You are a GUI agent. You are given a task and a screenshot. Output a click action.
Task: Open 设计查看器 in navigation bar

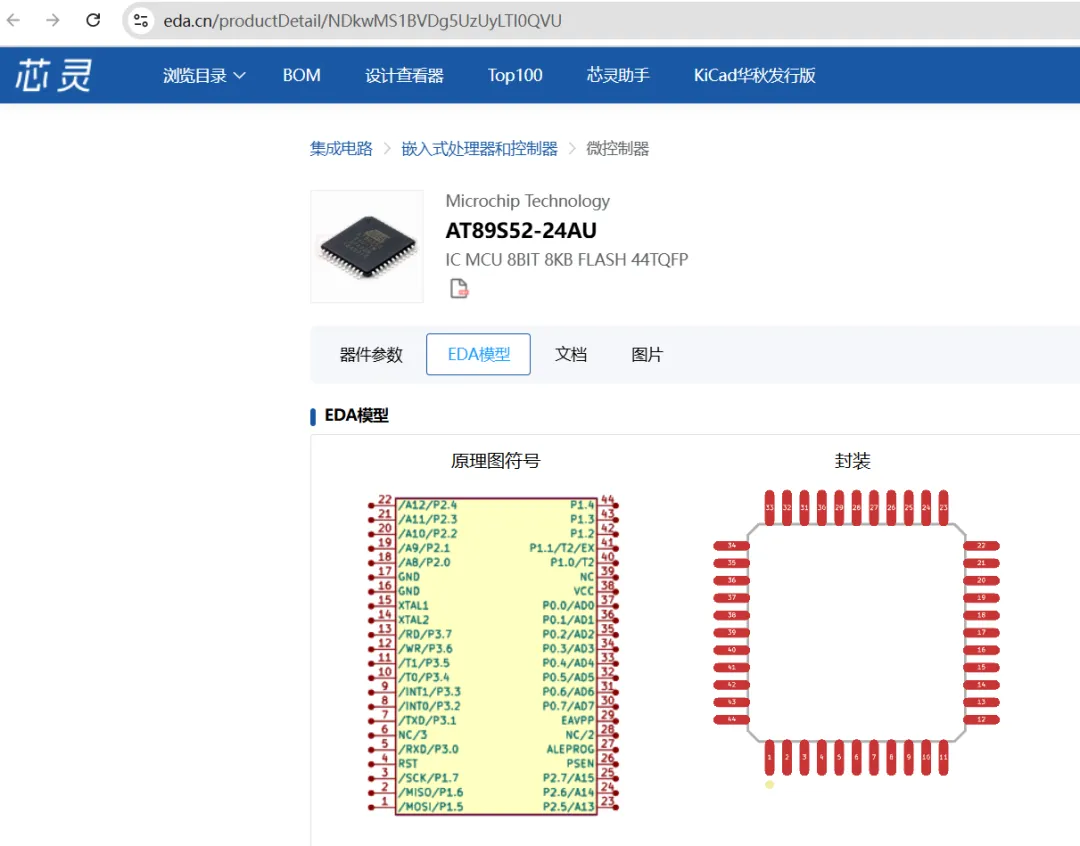pyautogui.click(x=404, y=75)
